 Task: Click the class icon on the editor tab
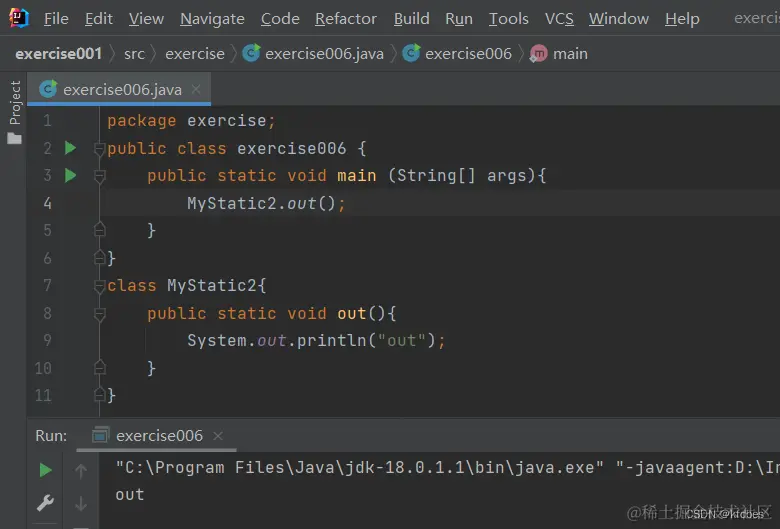click(x=48, y=90)
